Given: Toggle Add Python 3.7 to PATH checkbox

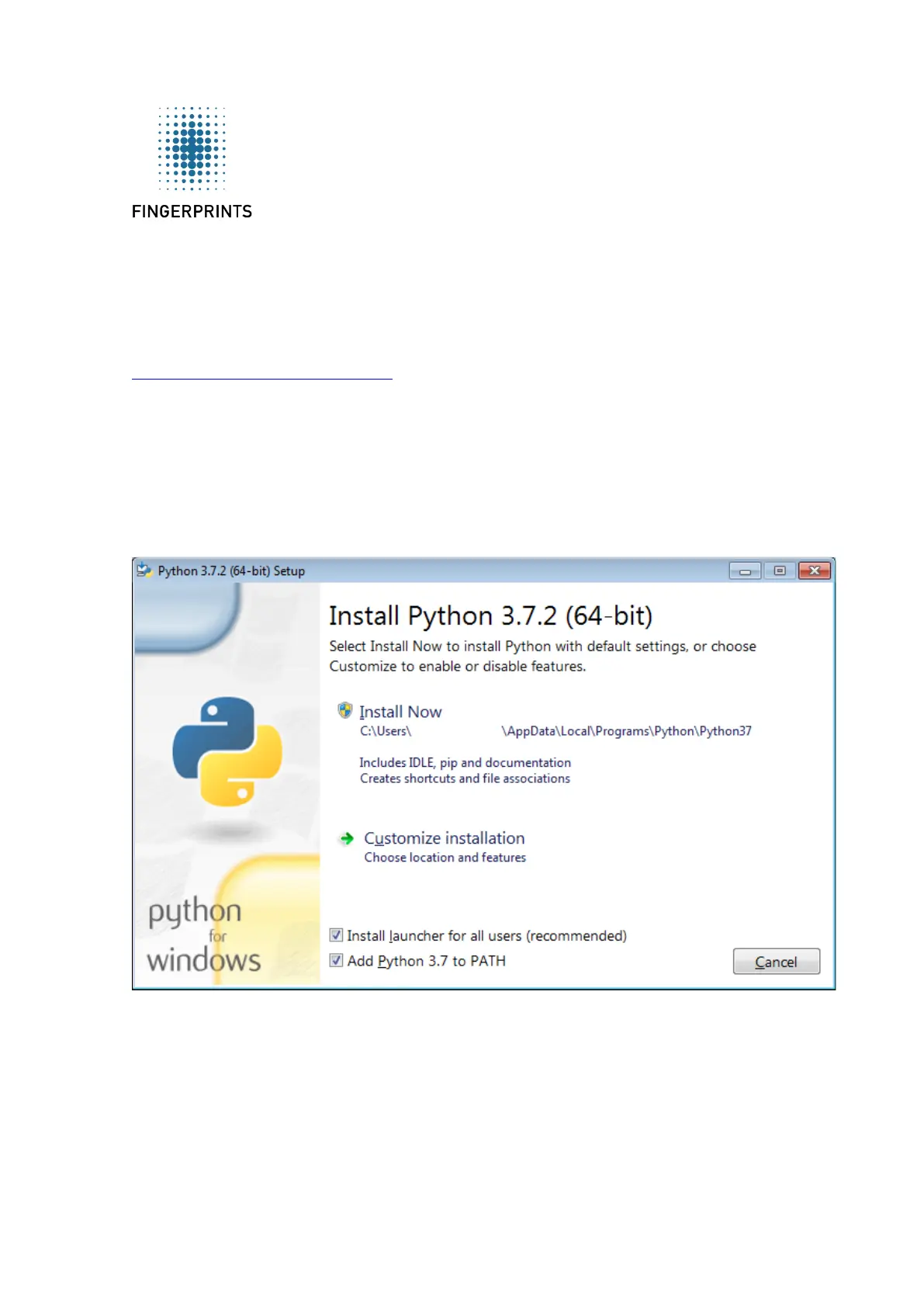Looking at the screenshot, I should pyautogui.click(x=336, y=961).
